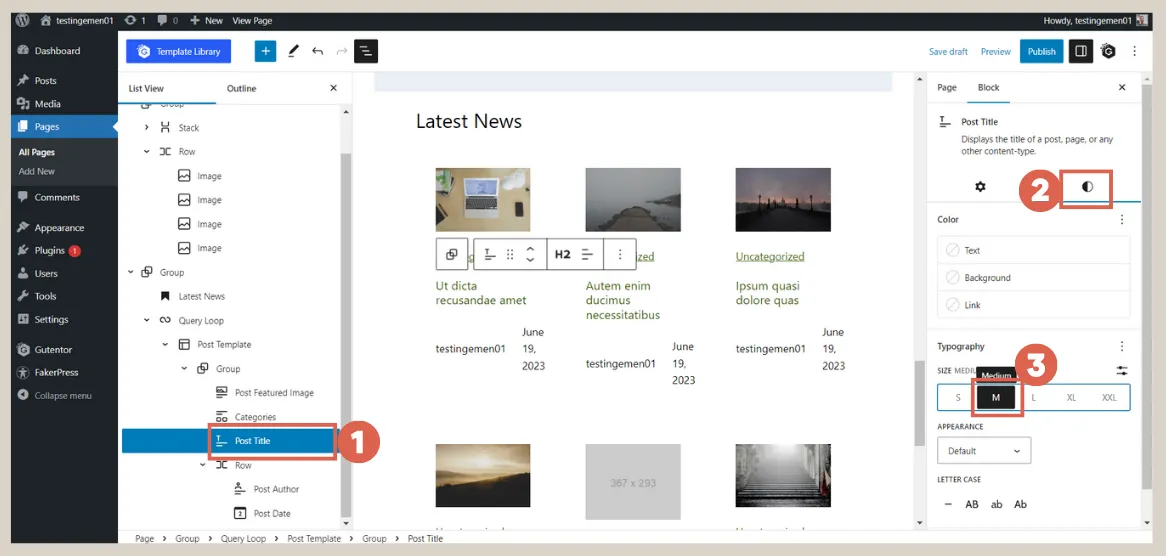Switch to the Outline tab

click(242, 88)
